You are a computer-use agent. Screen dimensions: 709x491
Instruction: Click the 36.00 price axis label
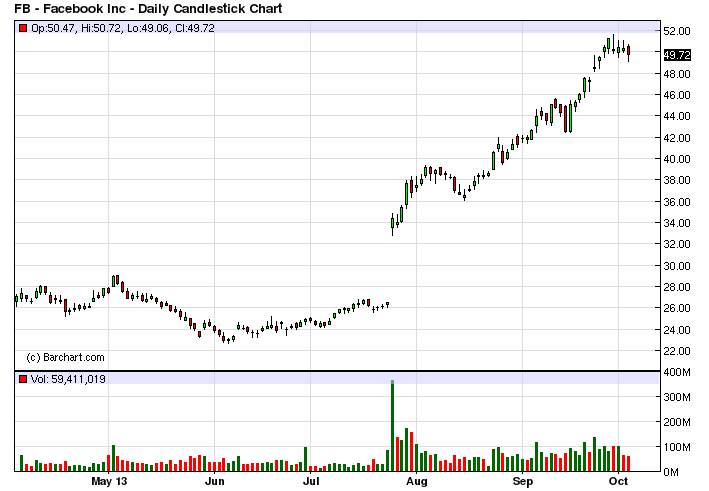[677, 202]
